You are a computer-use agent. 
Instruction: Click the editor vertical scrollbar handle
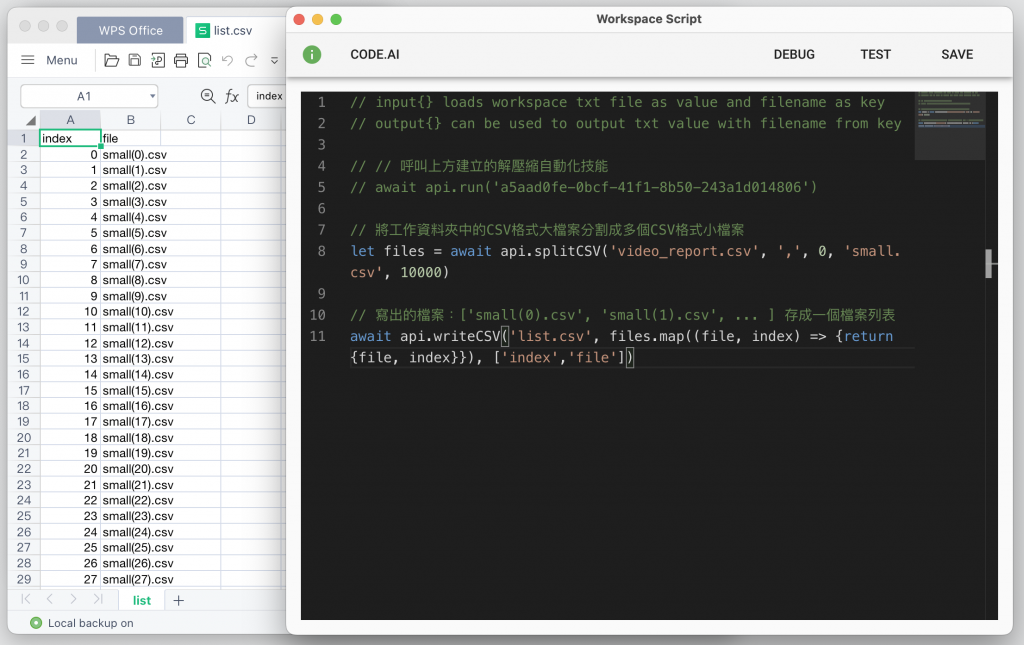tap(989, 264)
